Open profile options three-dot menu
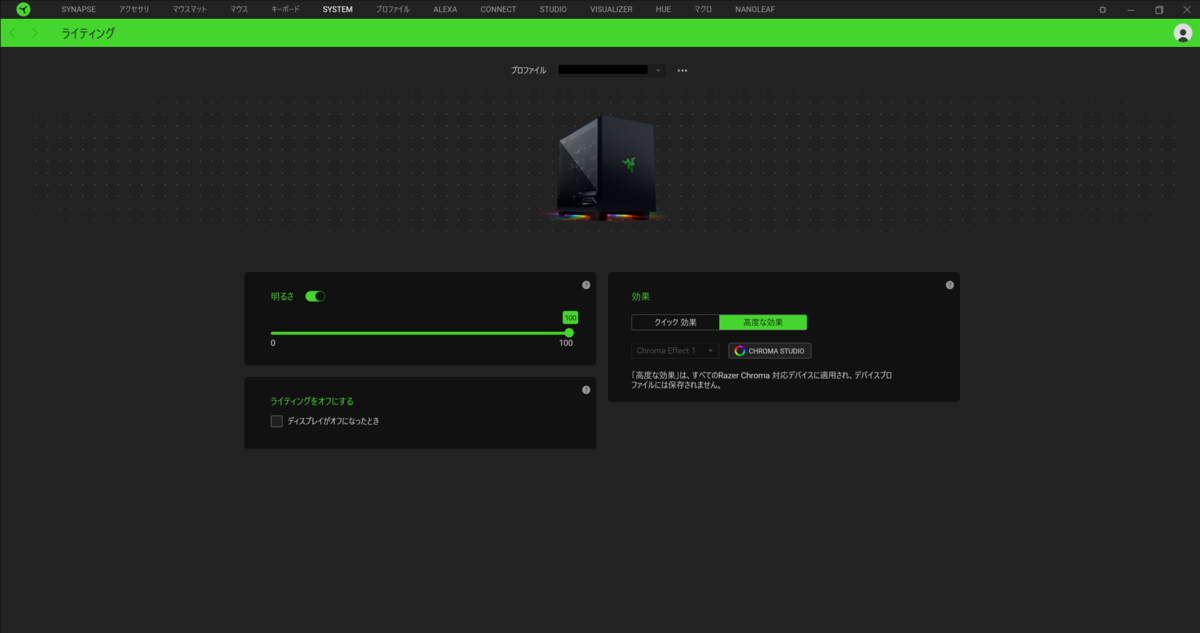This screenshot has width=1200, height=633. pos(682,71)
